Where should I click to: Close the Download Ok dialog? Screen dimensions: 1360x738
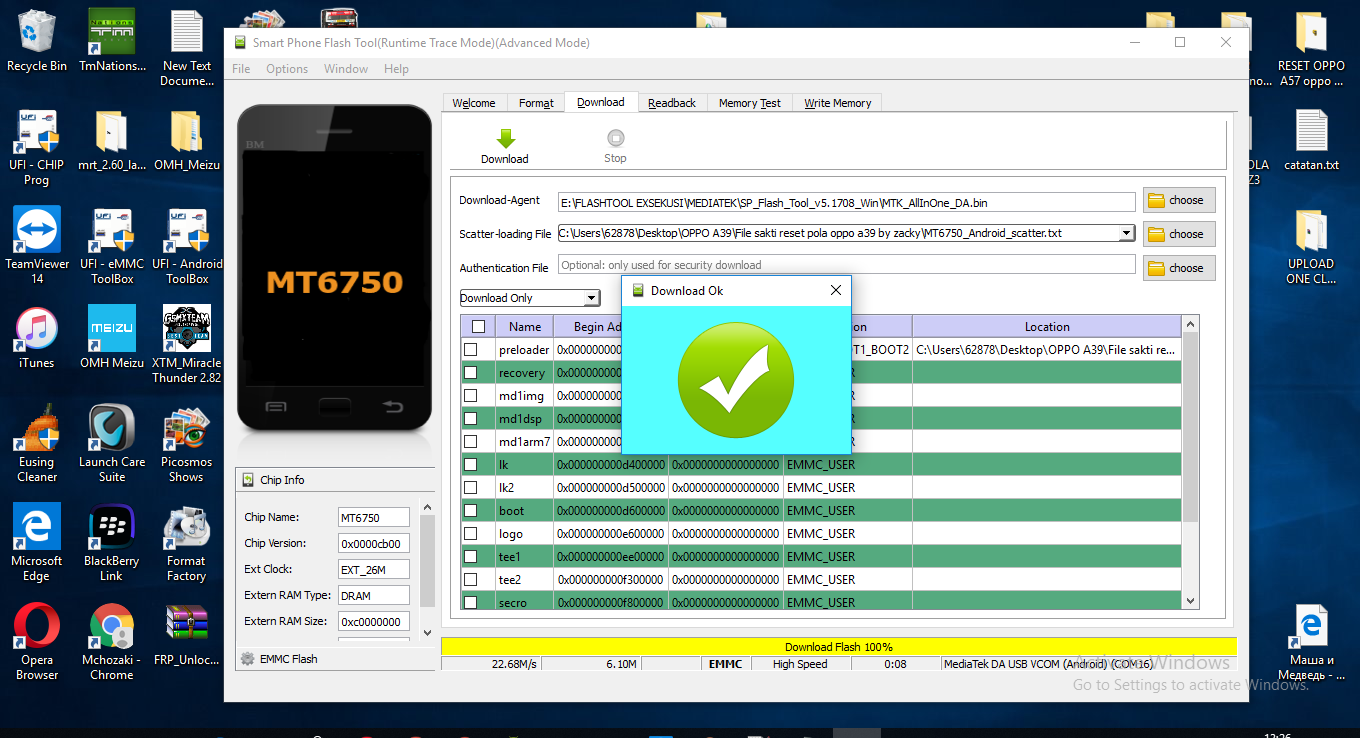[836, 290]
